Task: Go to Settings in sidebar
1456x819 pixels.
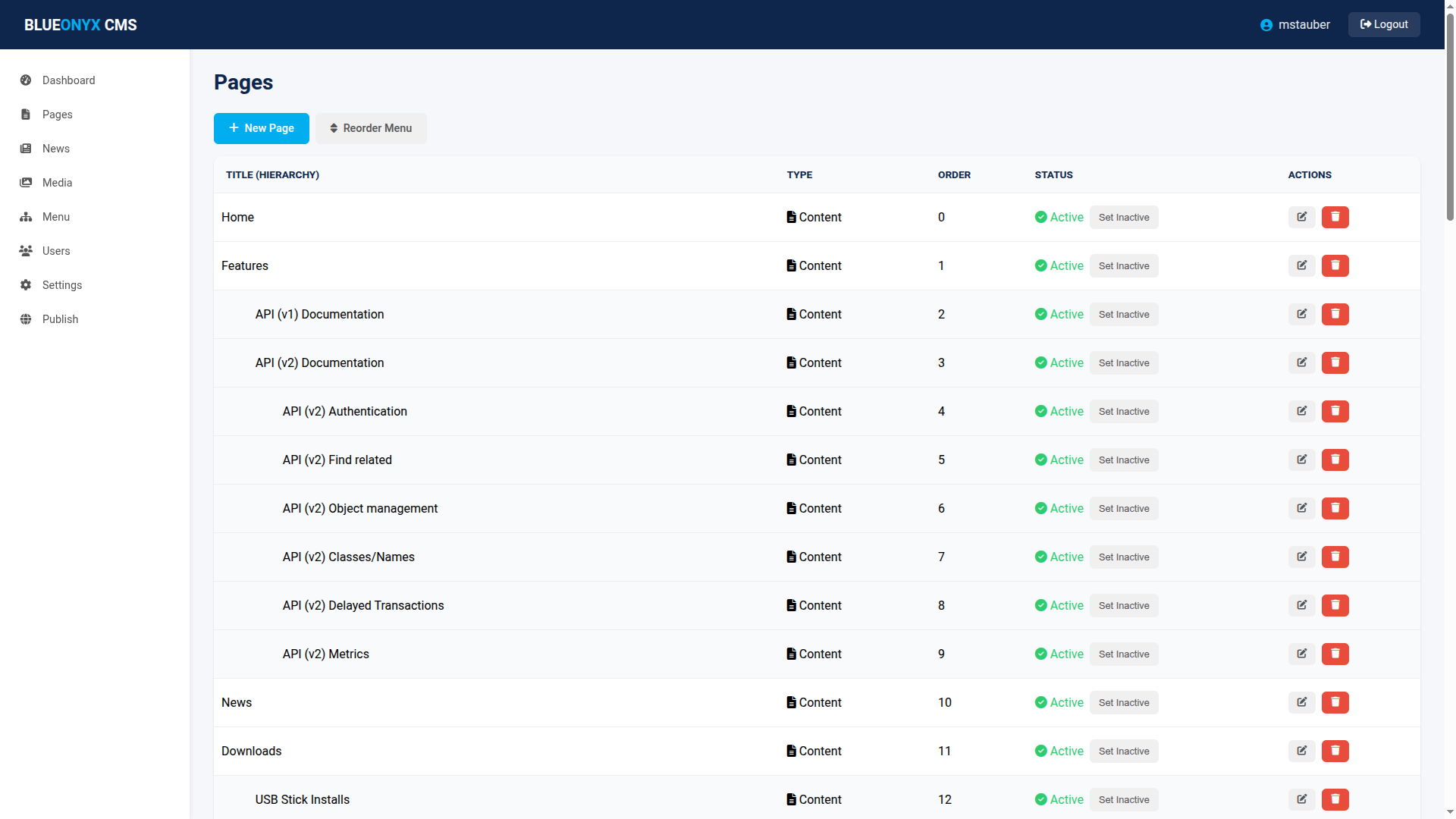Action: [x=61, y=285]
